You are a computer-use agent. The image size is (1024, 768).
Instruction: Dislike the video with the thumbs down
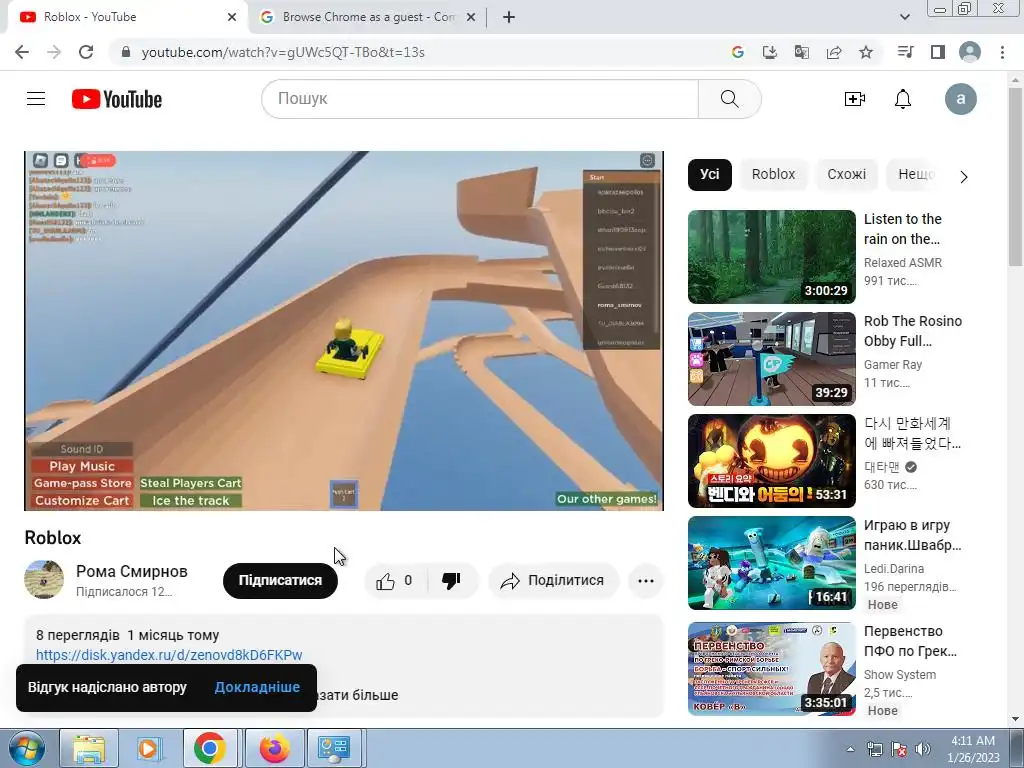(452, 581)
